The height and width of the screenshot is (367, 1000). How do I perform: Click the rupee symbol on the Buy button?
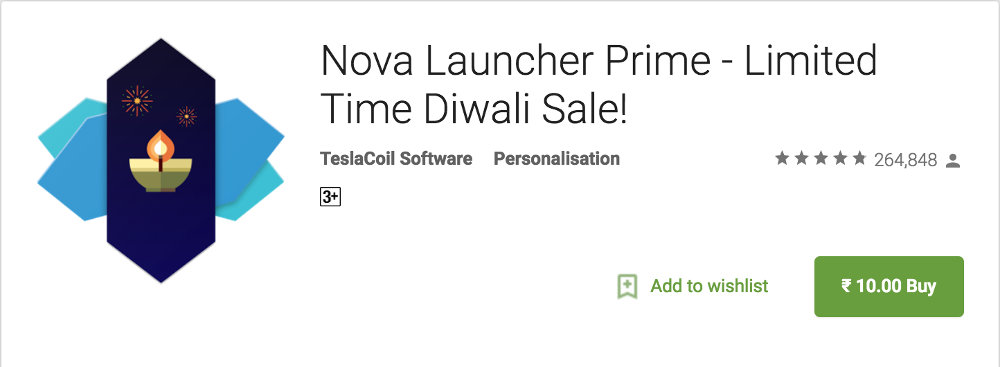(846, 285)
